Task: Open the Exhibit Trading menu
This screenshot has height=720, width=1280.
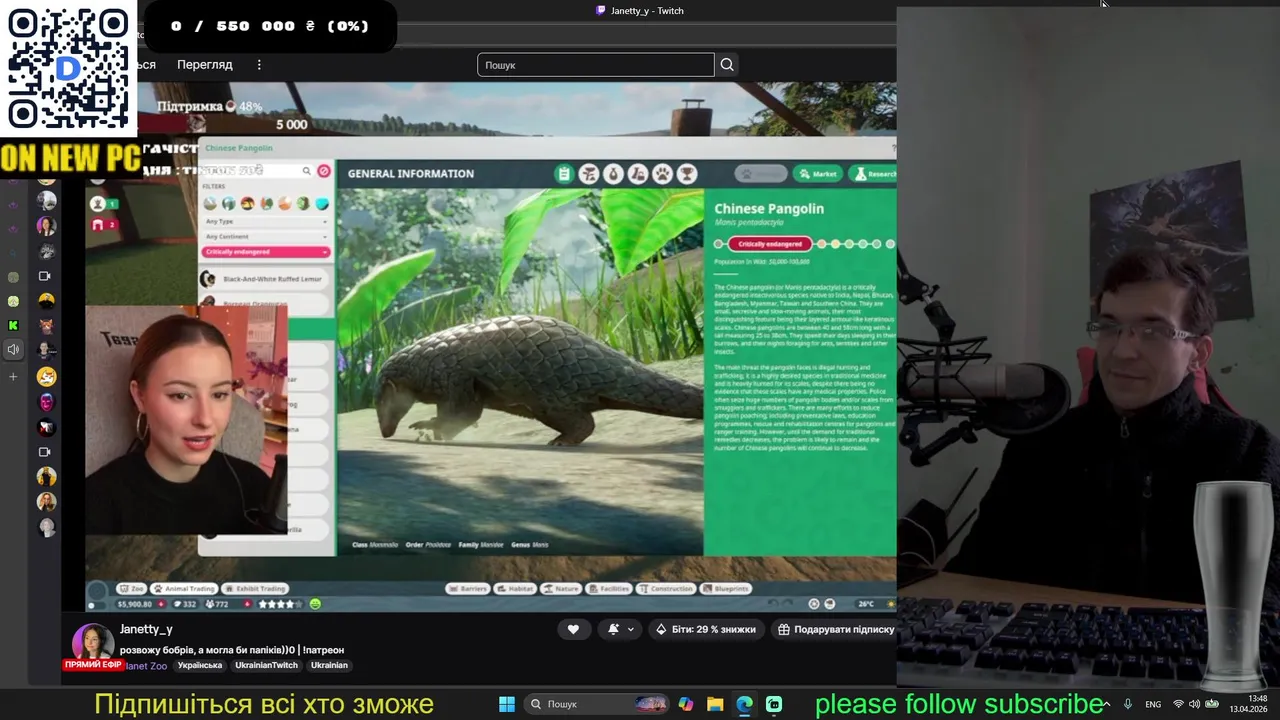Action: [x=255, y=589]
